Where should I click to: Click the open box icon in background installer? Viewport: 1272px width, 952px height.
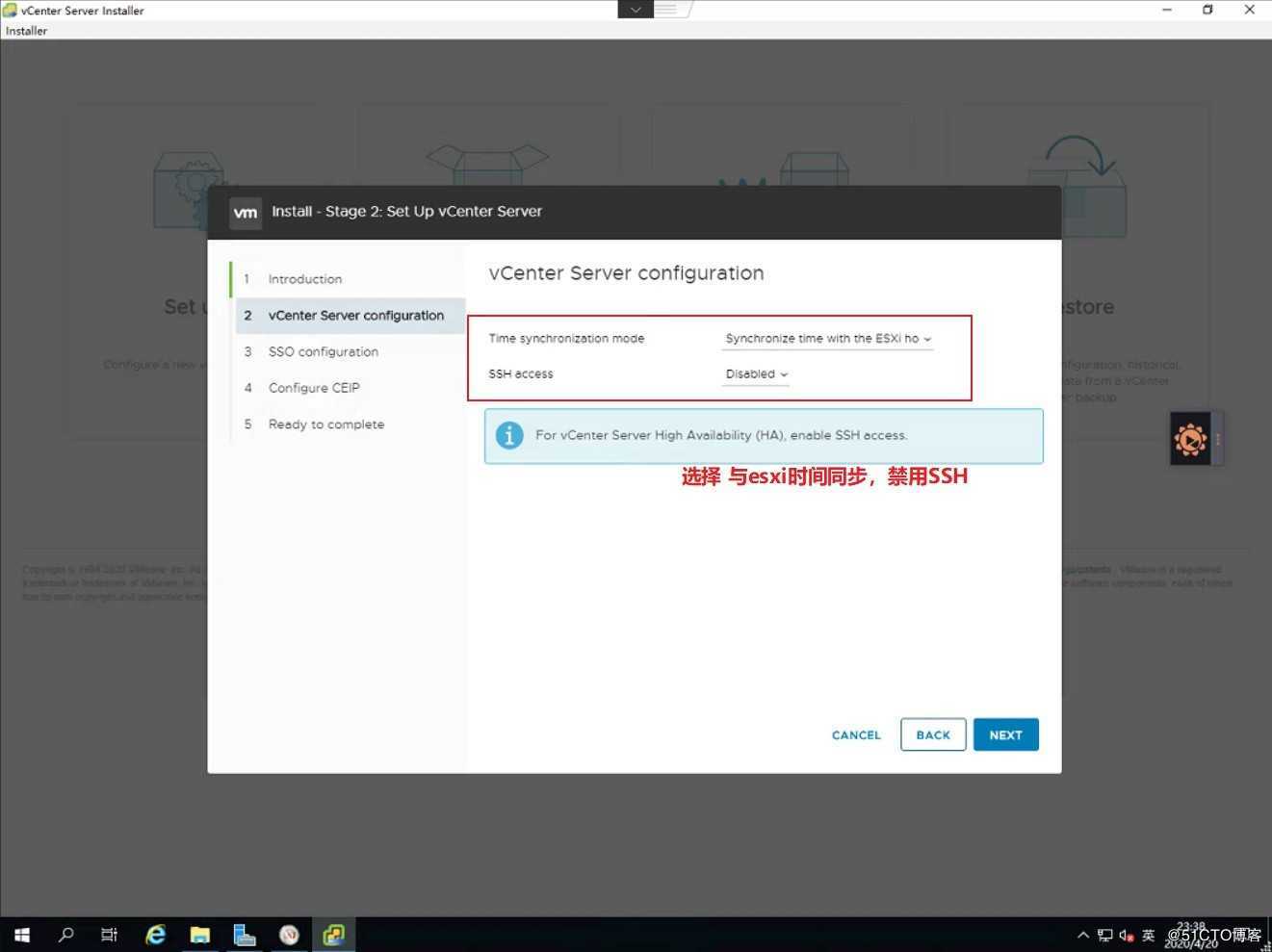[487, 165]
